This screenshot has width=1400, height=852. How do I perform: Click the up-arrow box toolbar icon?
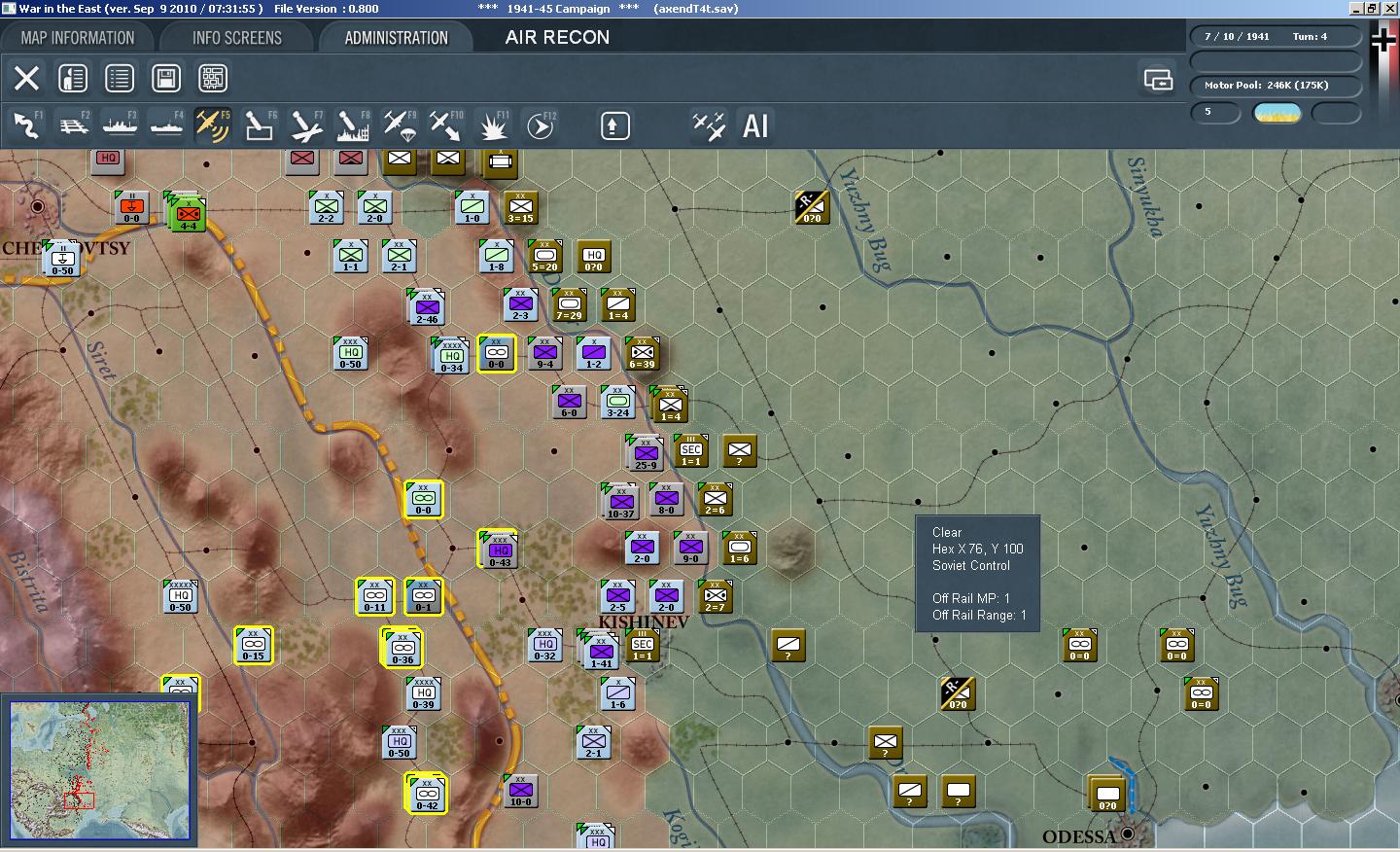[x=614, y=125]
